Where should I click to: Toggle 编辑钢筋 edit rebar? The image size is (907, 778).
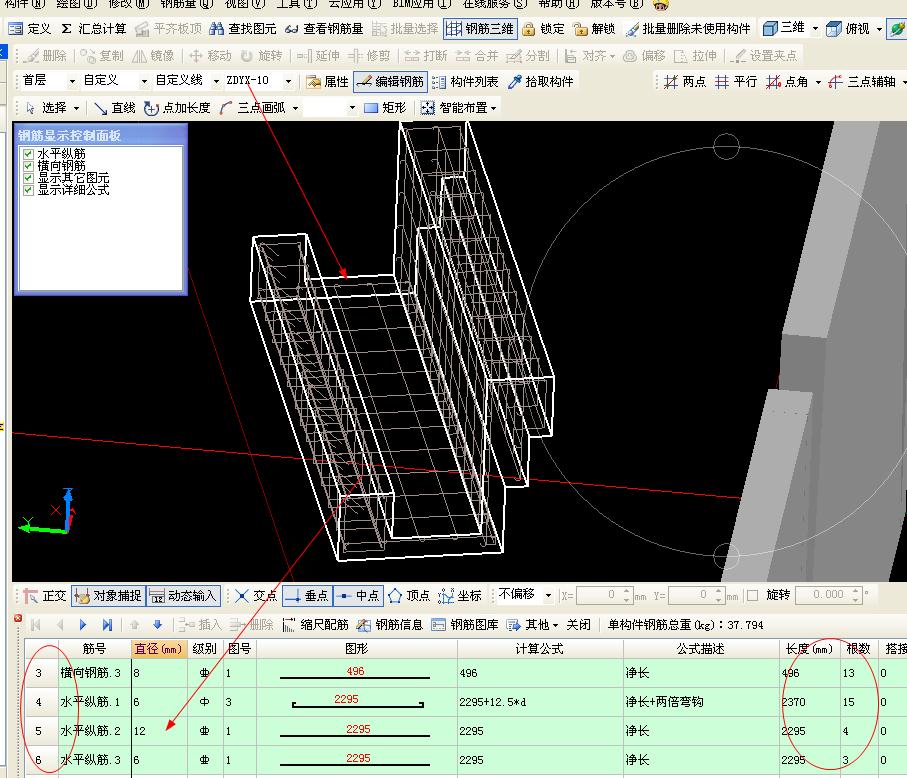(x=391, y=82)
